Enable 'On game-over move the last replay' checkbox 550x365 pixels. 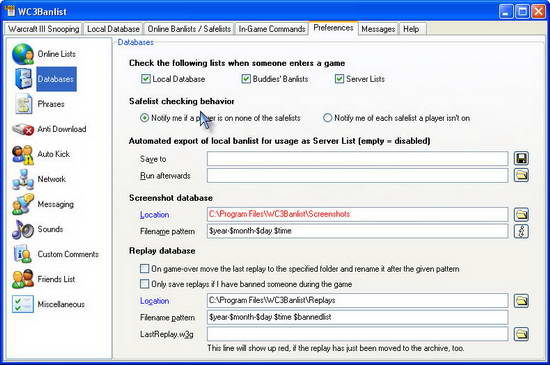tap(144, 269)
